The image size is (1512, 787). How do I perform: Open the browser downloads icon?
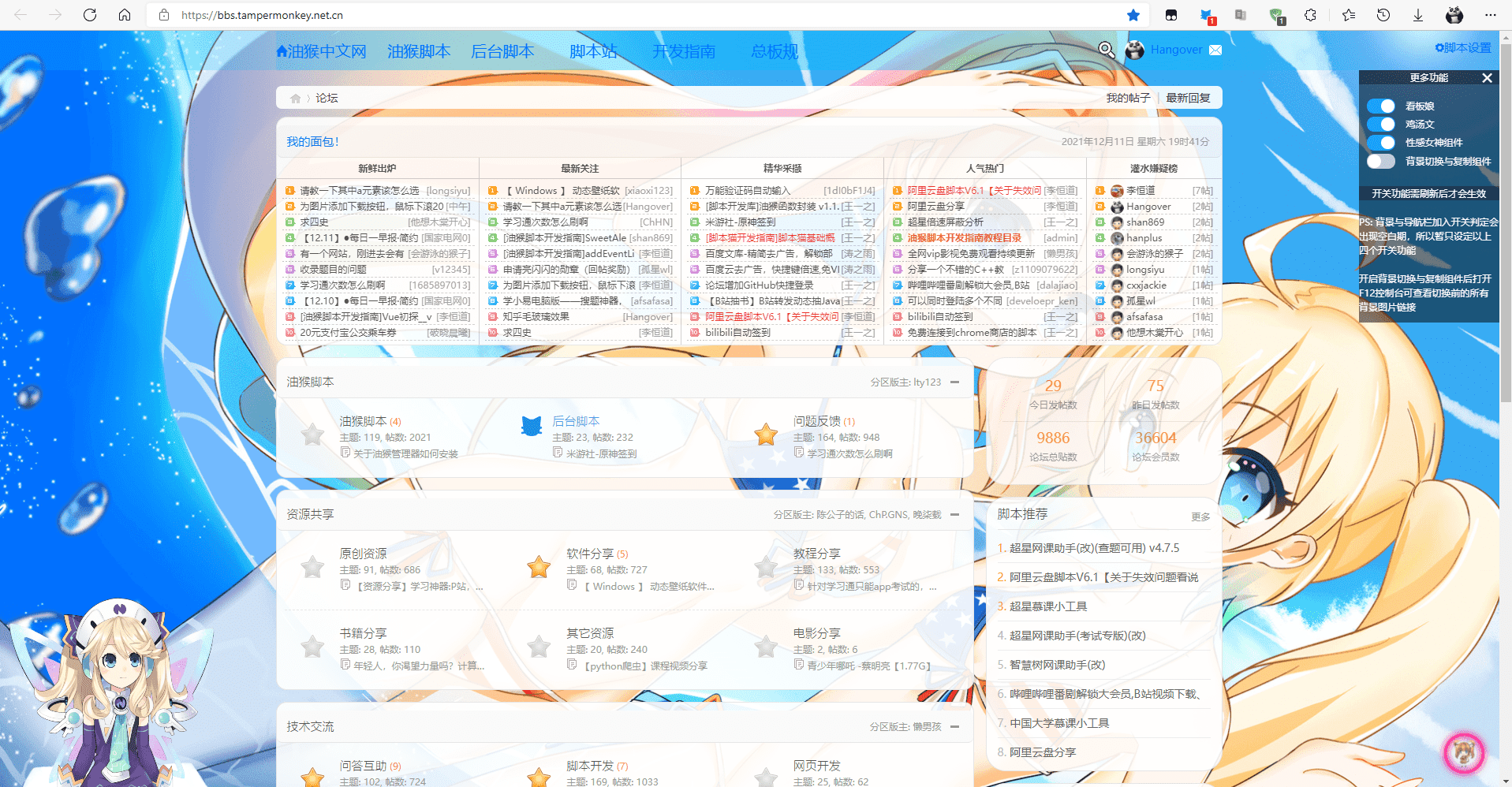[x=1418, y=15]
